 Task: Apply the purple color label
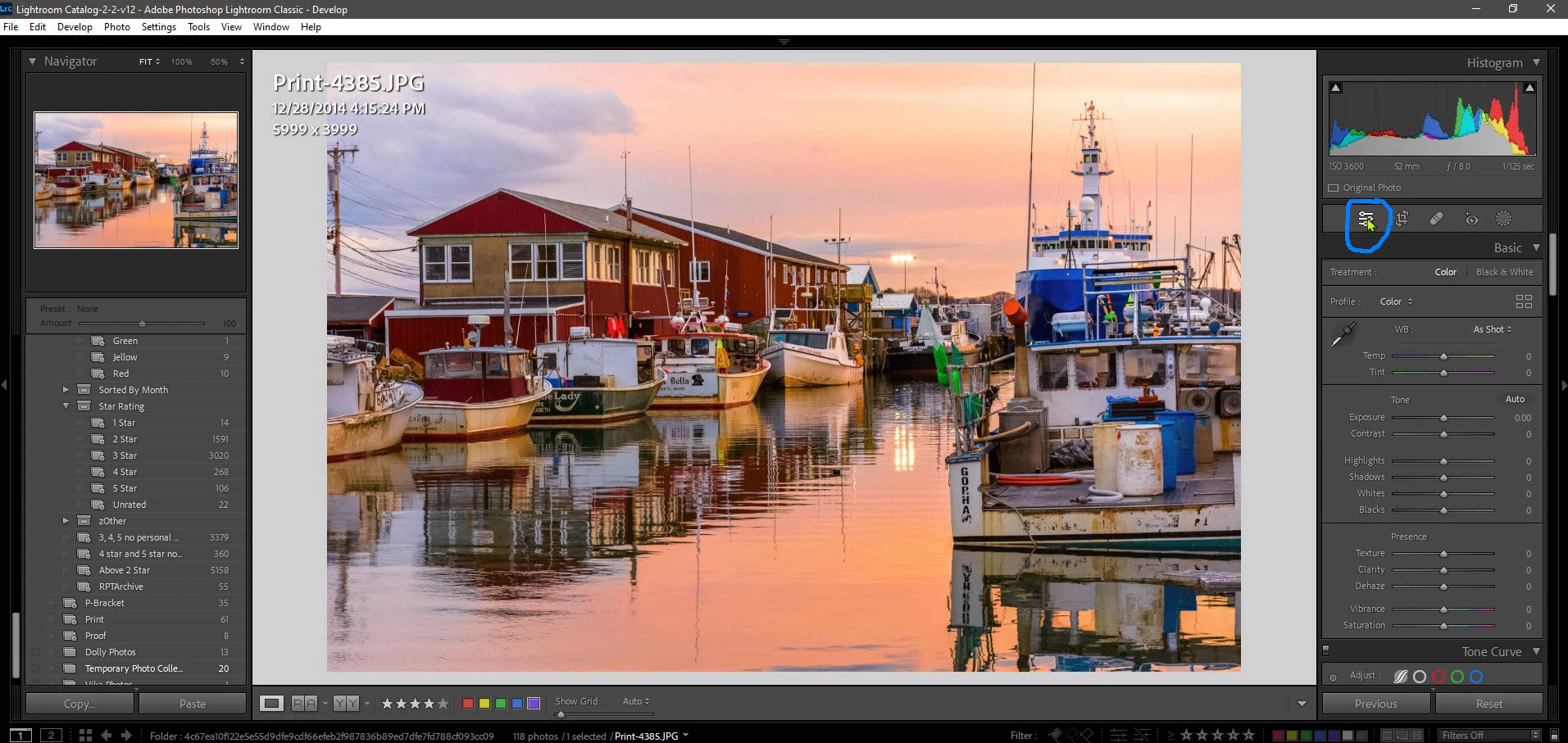tap(534, 703)
